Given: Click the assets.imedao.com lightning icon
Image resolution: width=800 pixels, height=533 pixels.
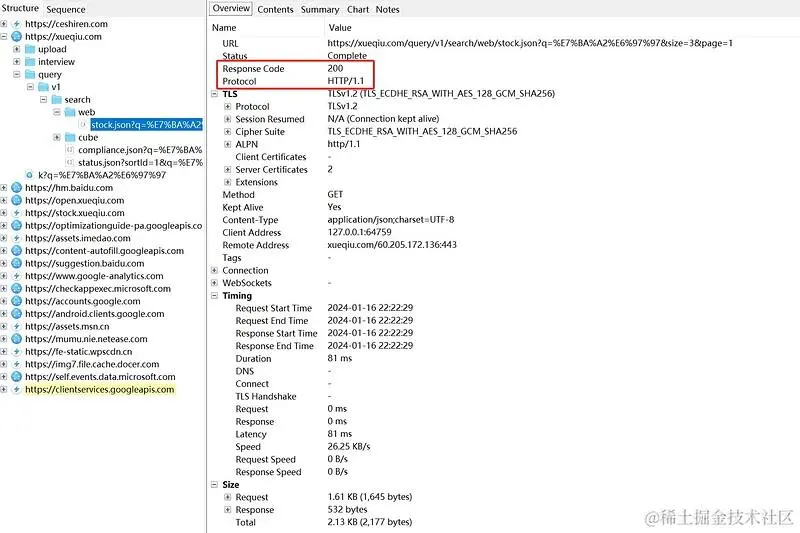Looking at the screenshot, I should coord(16,238).
